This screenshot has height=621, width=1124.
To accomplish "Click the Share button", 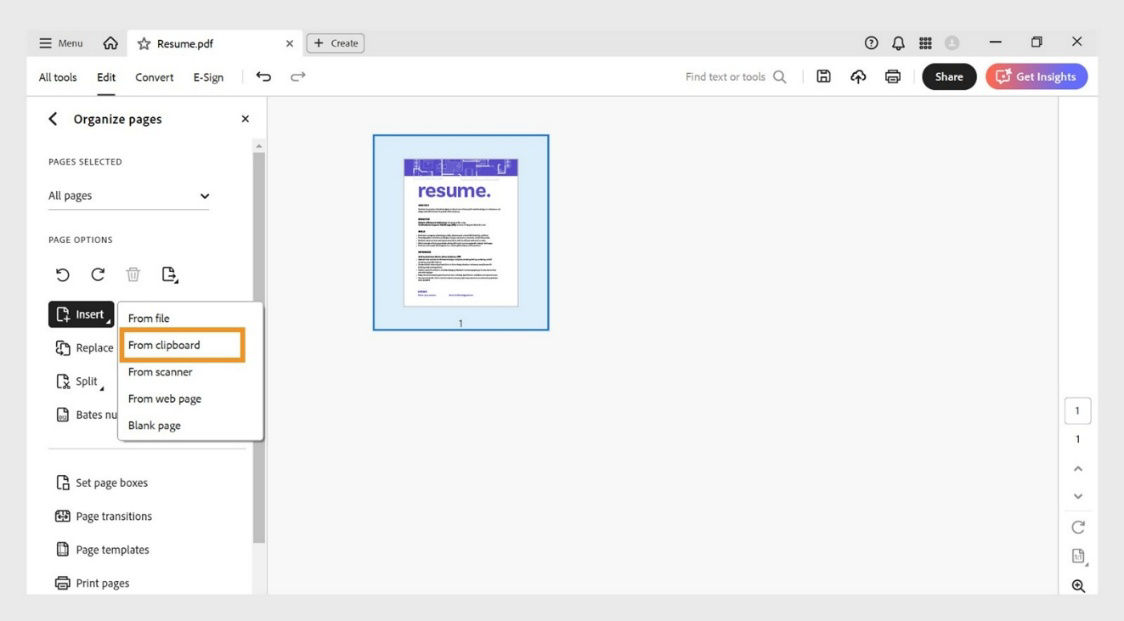I will [x=948, y=76].
